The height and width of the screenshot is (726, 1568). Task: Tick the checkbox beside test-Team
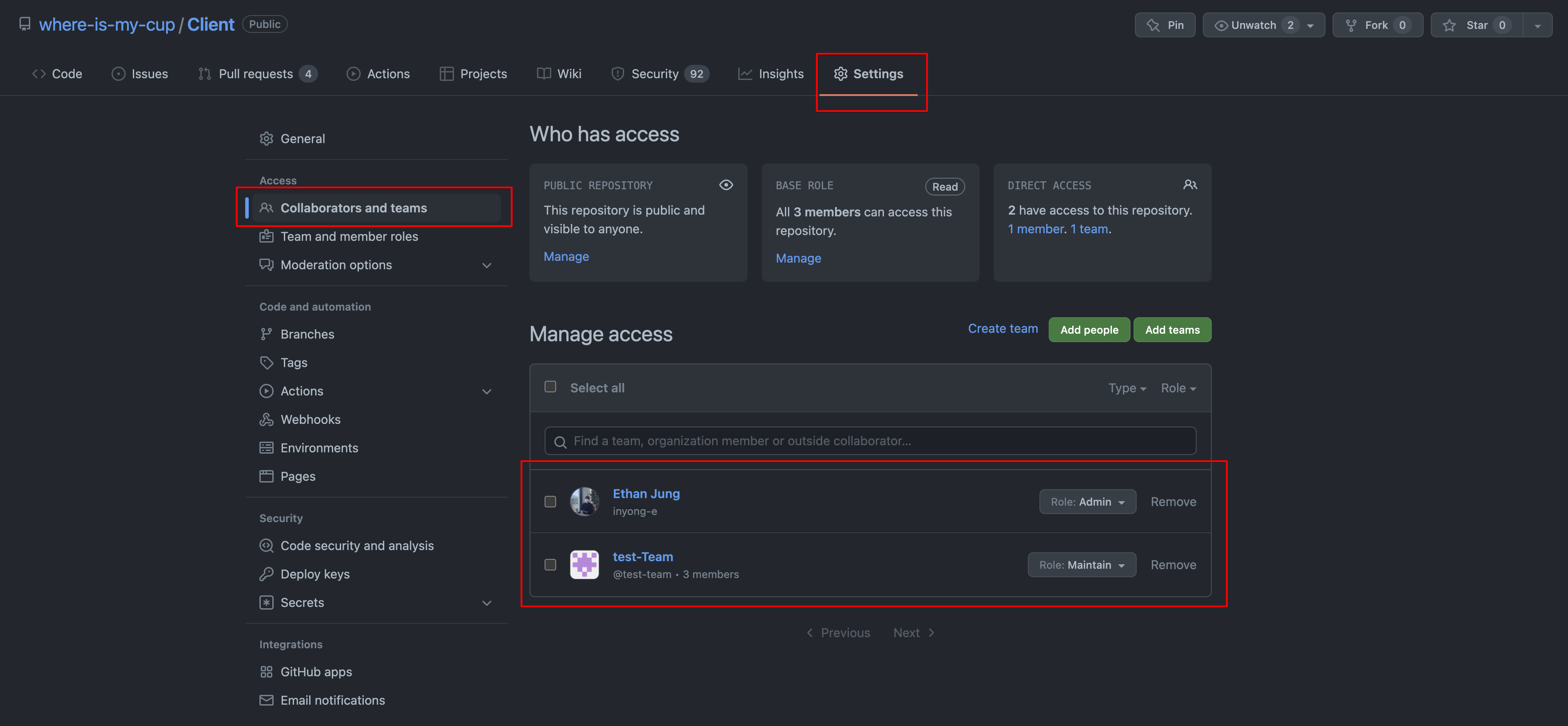click(550, 565)
